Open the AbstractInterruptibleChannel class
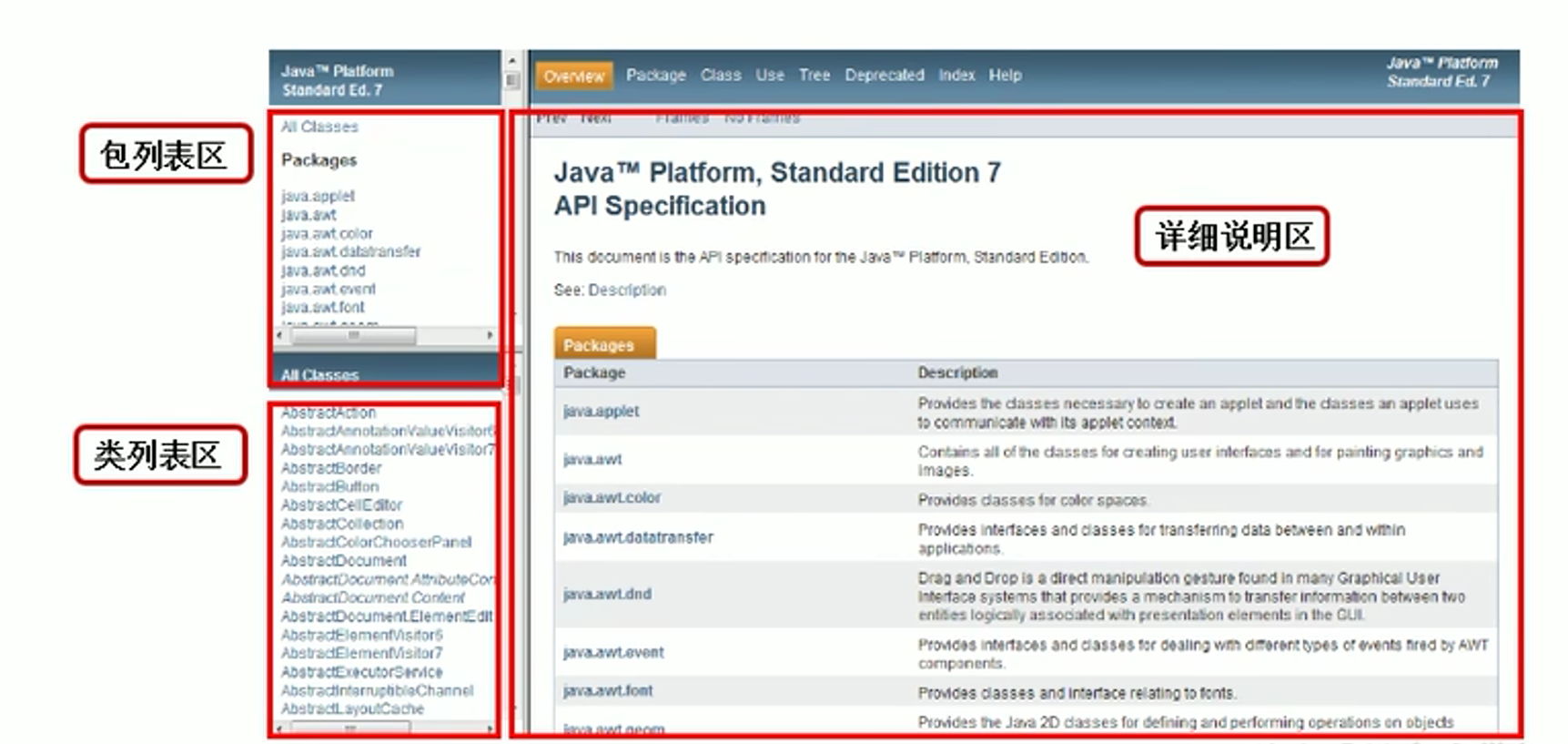 click(377, 690)
